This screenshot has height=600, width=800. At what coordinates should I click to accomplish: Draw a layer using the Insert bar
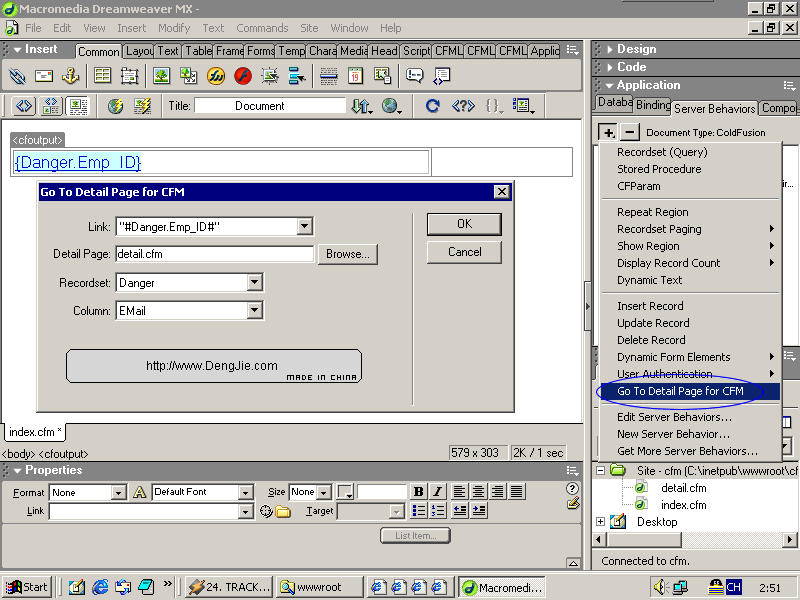(x=129, y=76)
